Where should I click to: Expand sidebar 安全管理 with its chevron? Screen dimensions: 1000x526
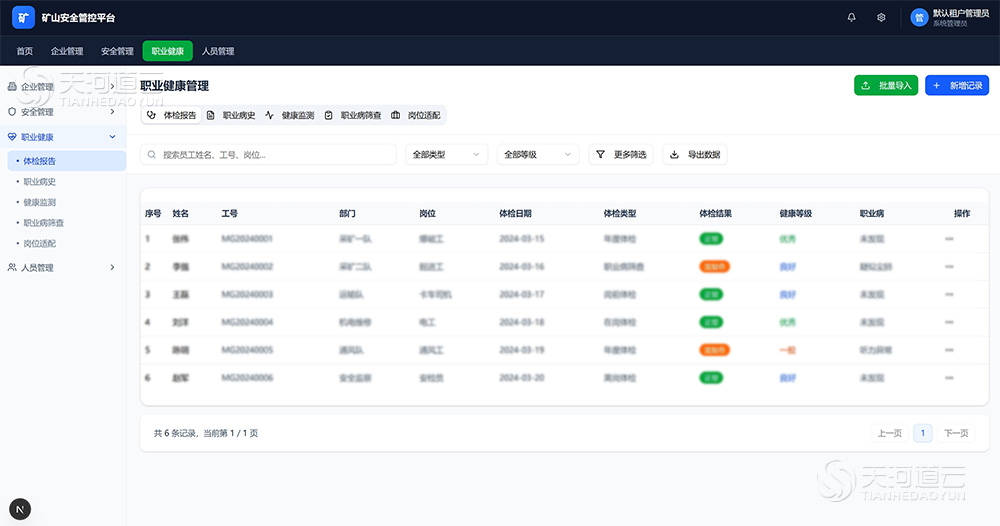(112, 112)
